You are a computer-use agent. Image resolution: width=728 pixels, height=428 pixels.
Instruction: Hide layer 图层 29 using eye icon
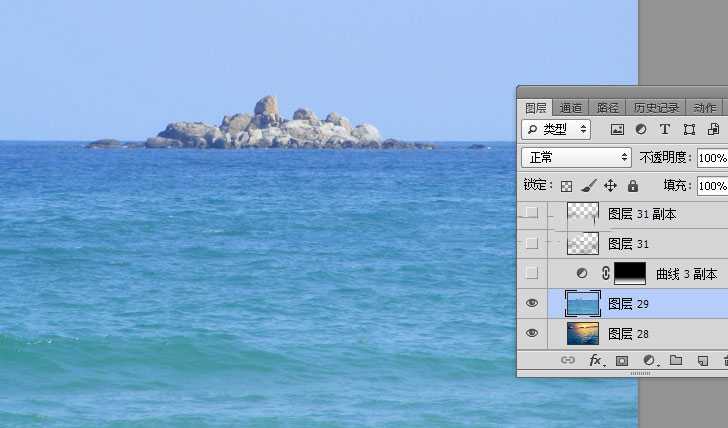coord(532,303)
